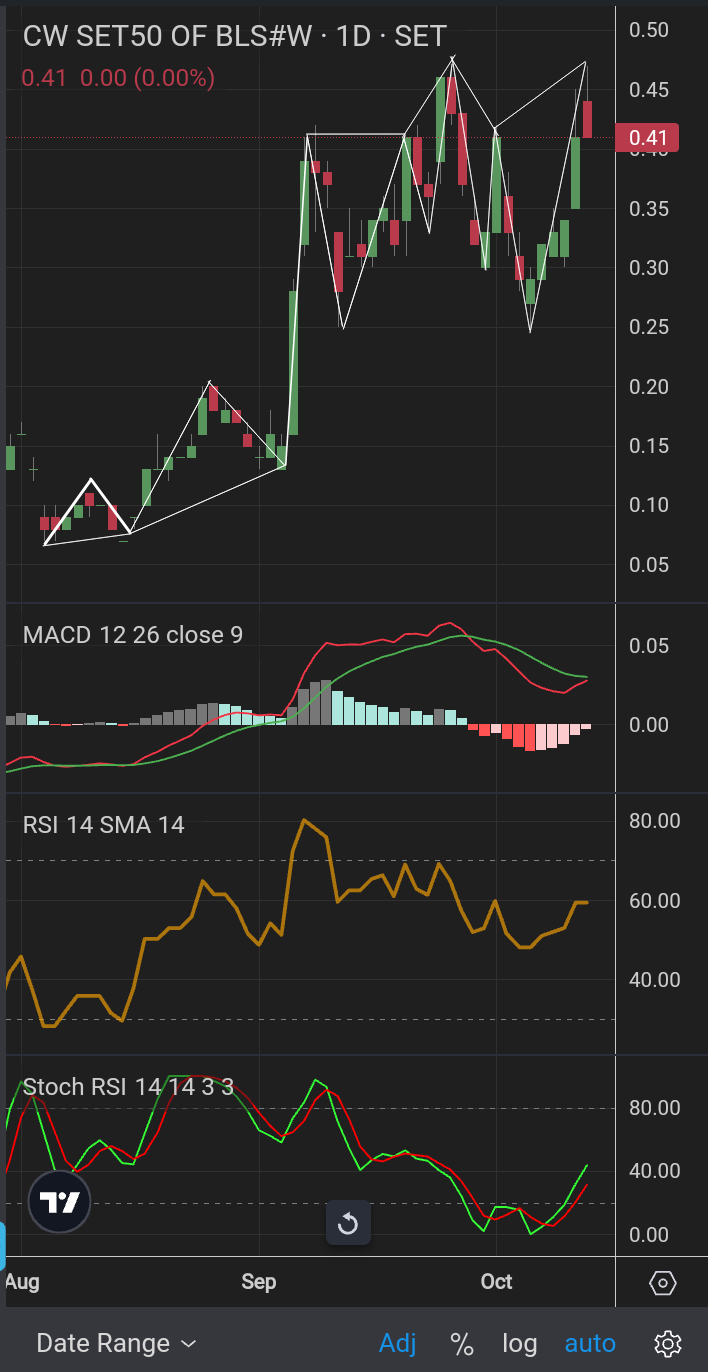This screenshot has width=708, height=1372.
Task: Click the Aug label on the time axis
Action: (x=22, y=1282)
